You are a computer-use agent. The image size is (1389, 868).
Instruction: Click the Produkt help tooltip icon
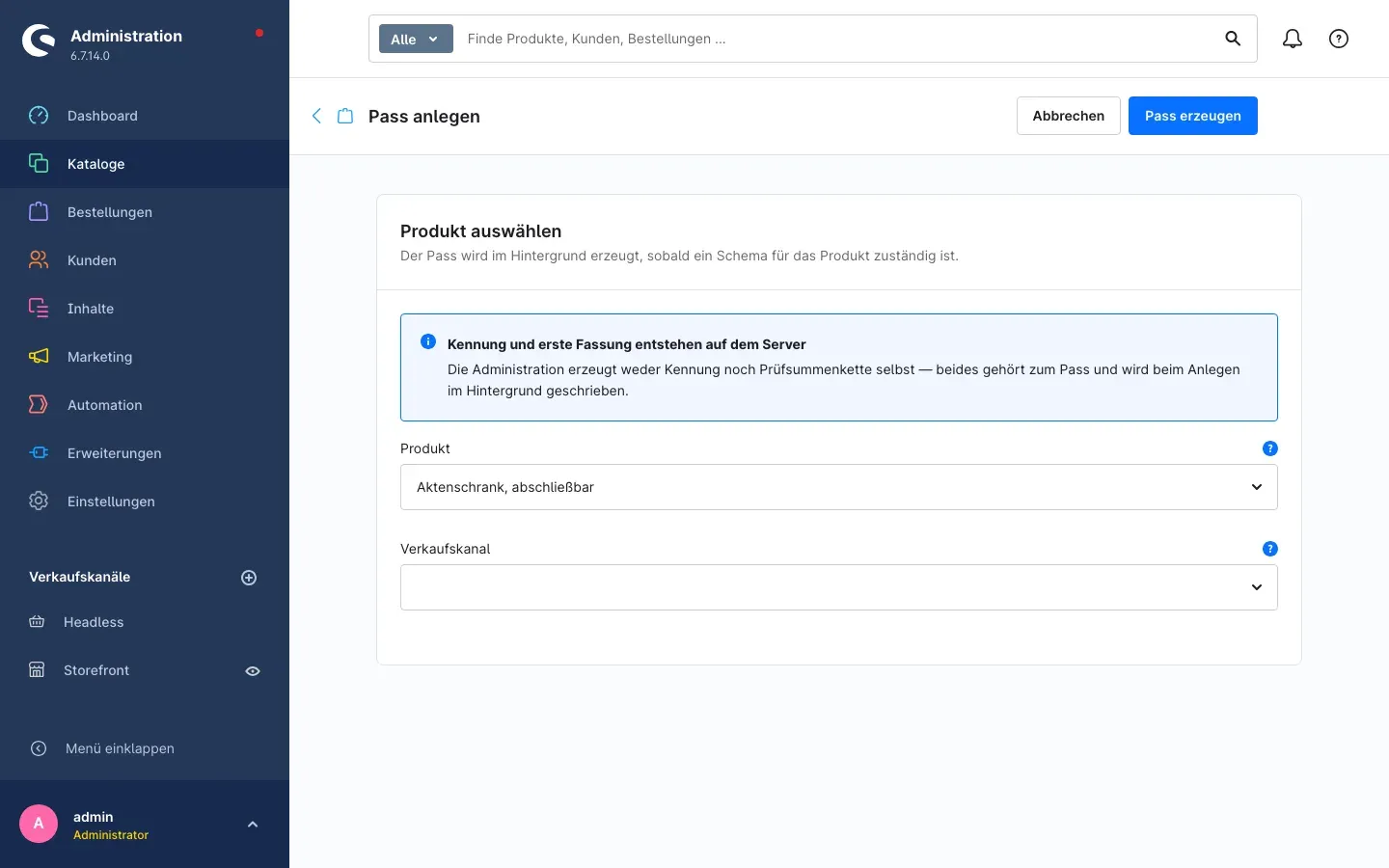click(1270, 448)
